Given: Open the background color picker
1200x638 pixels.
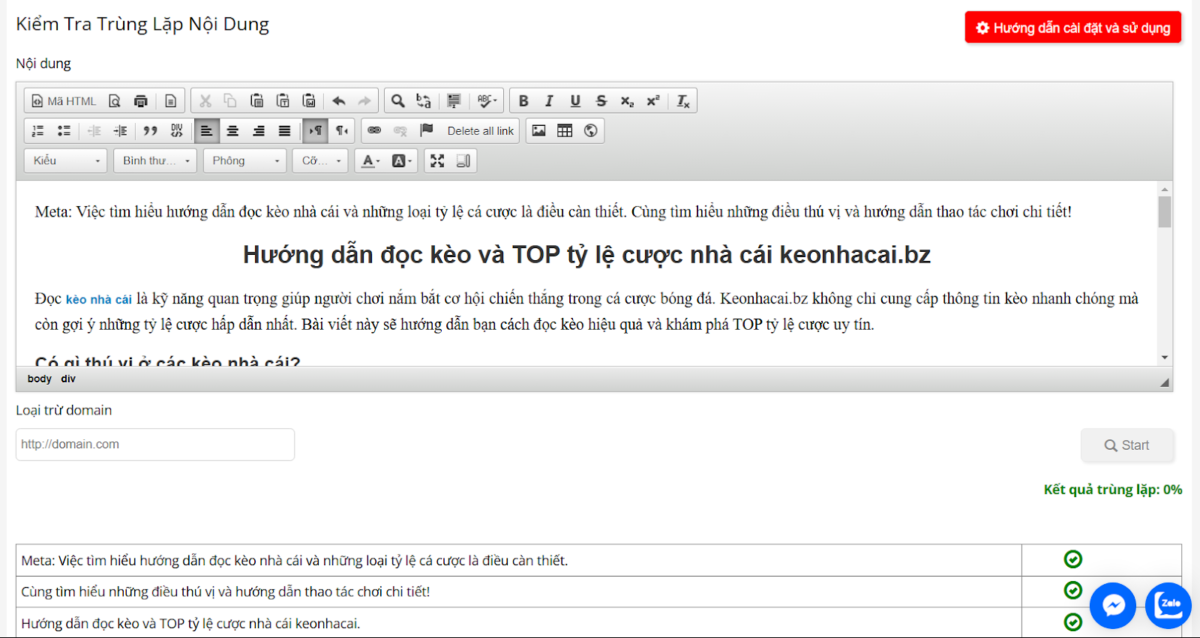Looking at the screenshot, I should pyautogui.click(x=402, y=161).
